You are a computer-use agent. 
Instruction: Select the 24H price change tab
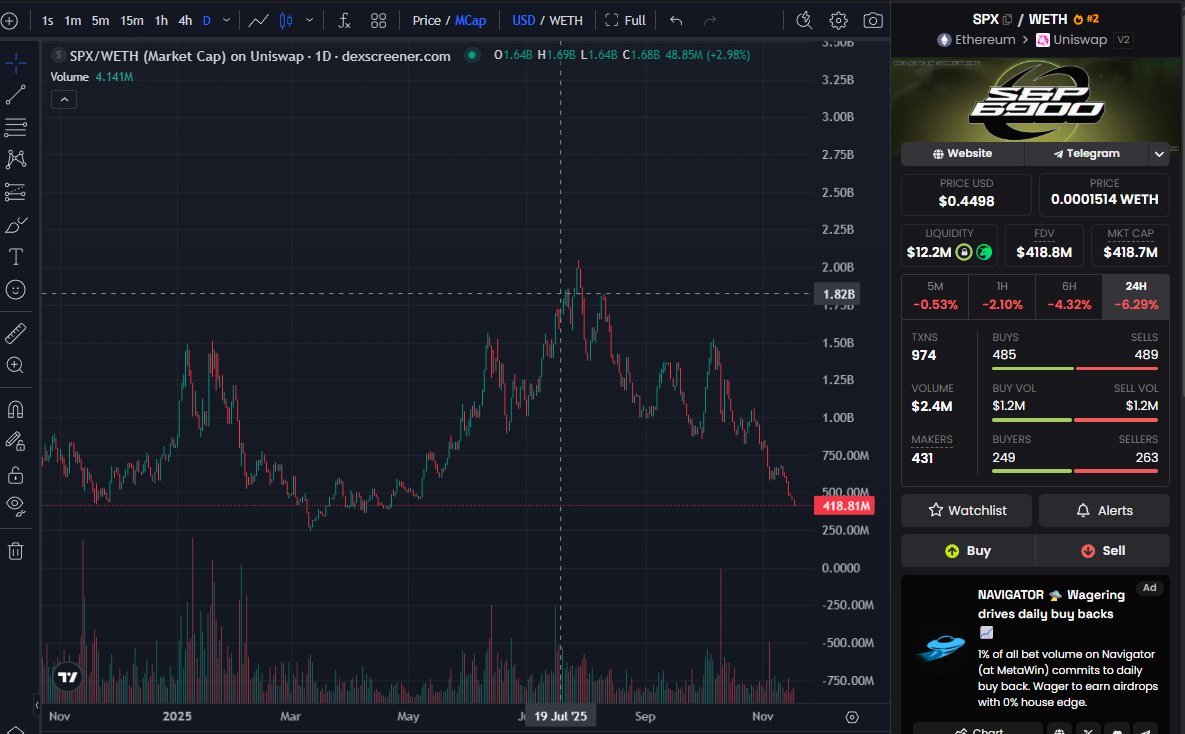[1136, 296]
